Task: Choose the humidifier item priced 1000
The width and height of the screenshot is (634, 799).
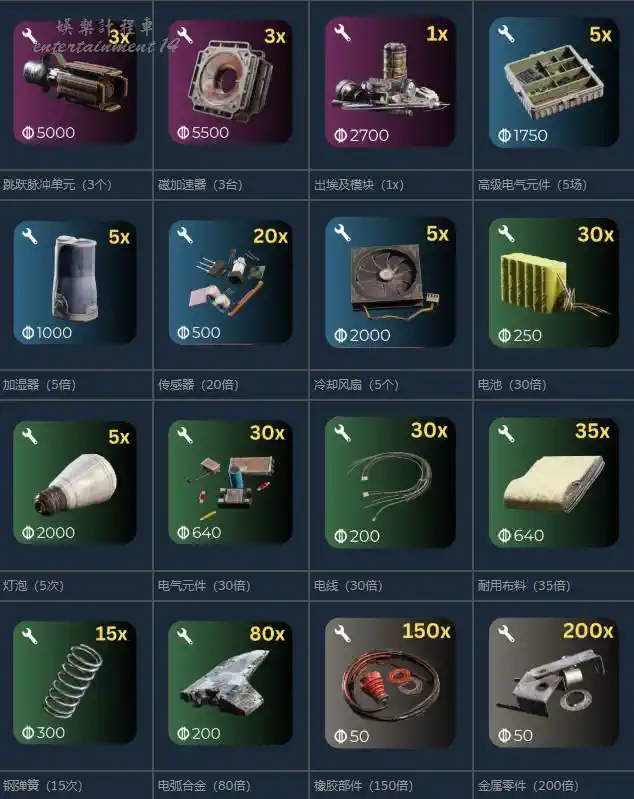Action: coord(74,282)
